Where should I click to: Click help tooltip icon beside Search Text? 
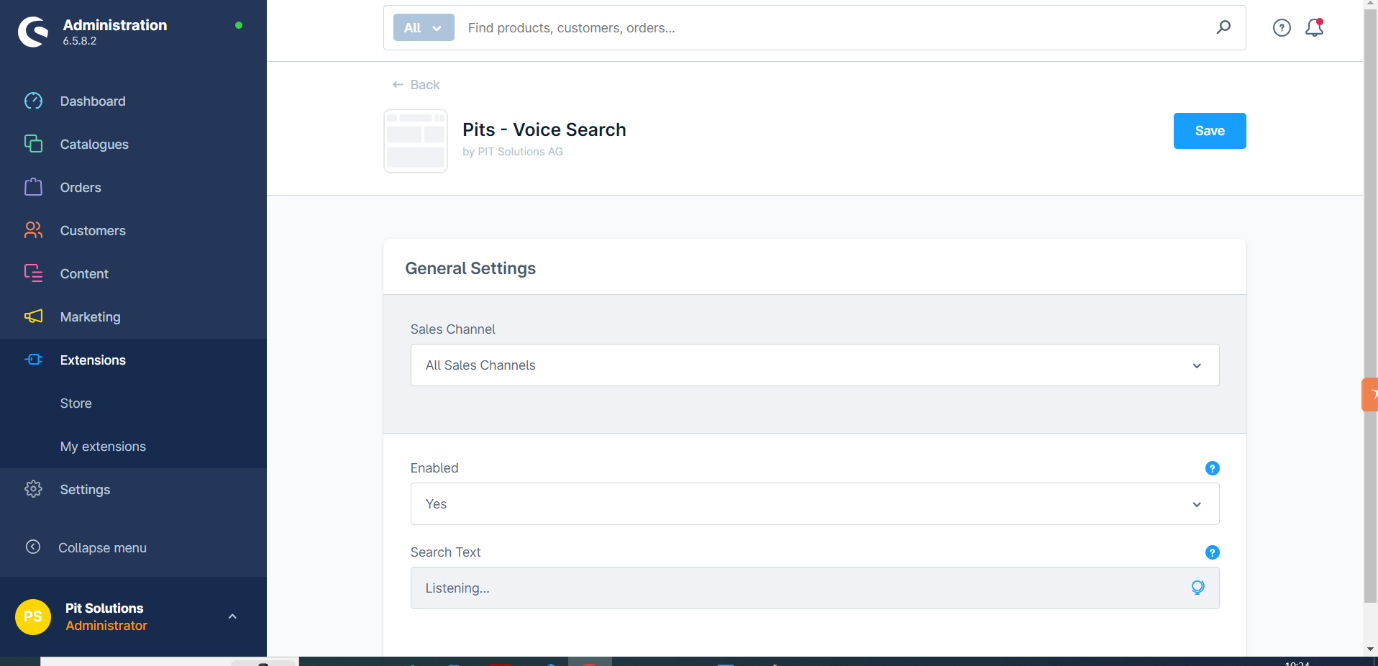tap(1212, 552)
